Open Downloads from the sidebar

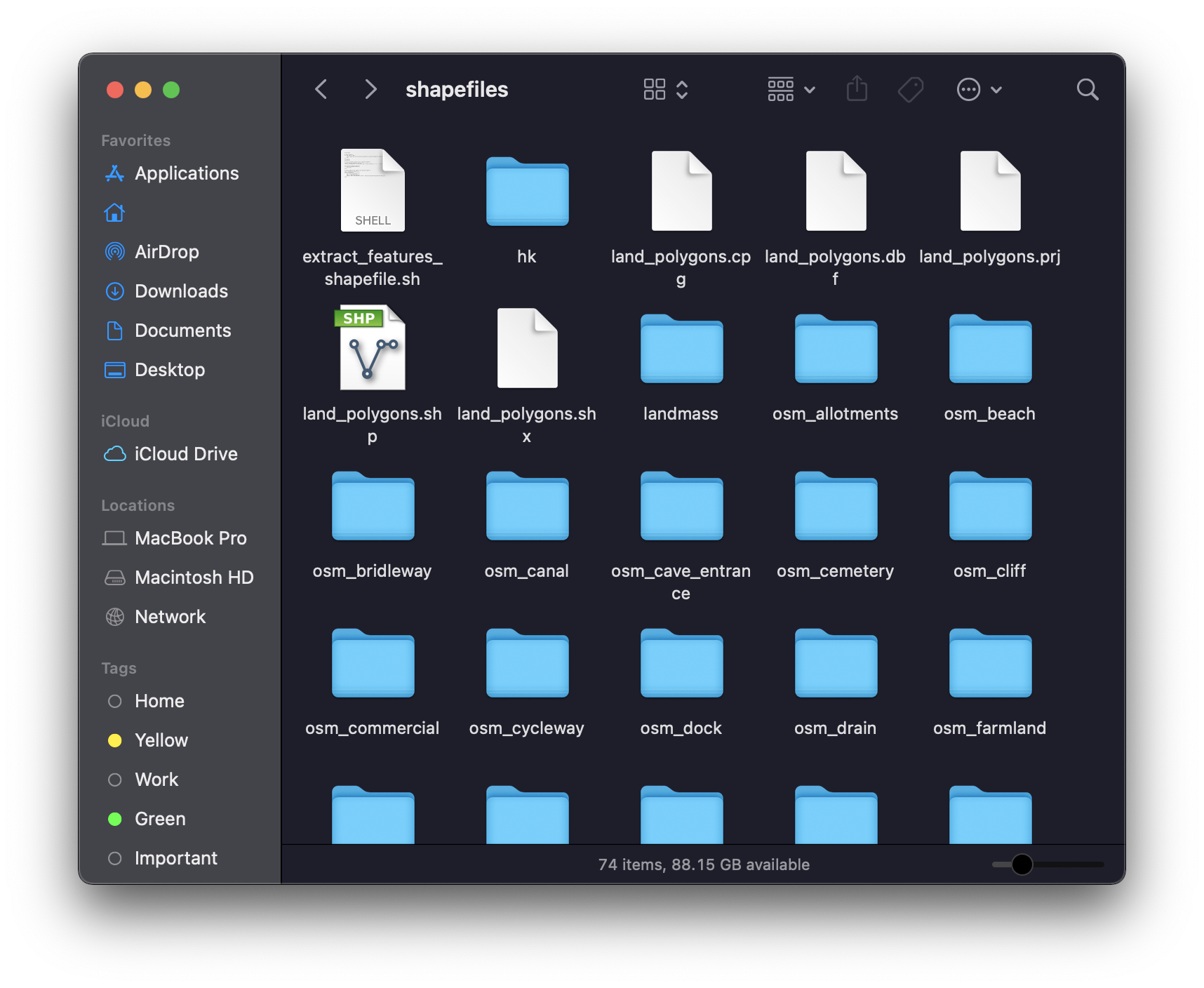181,291
